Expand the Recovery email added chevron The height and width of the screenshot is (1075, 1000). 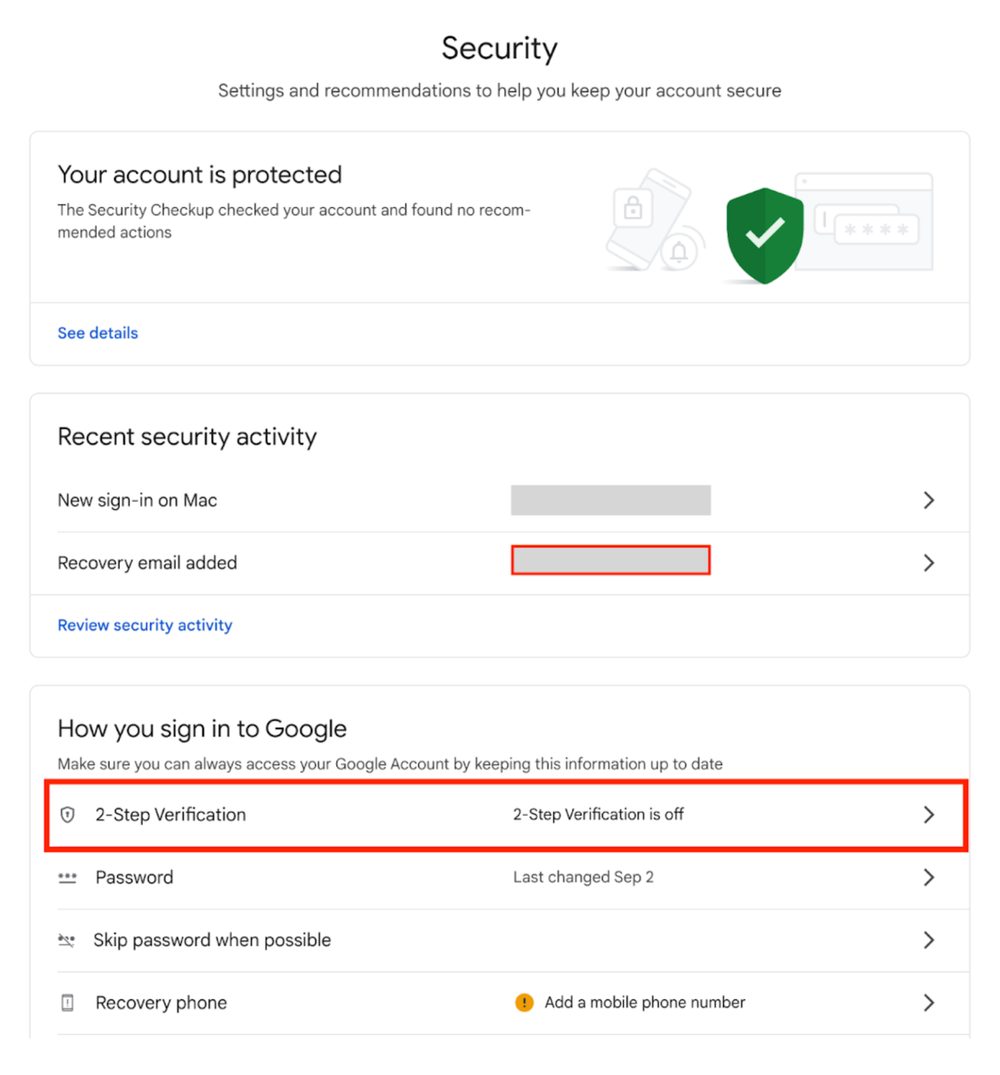click(x=929, y=562)
